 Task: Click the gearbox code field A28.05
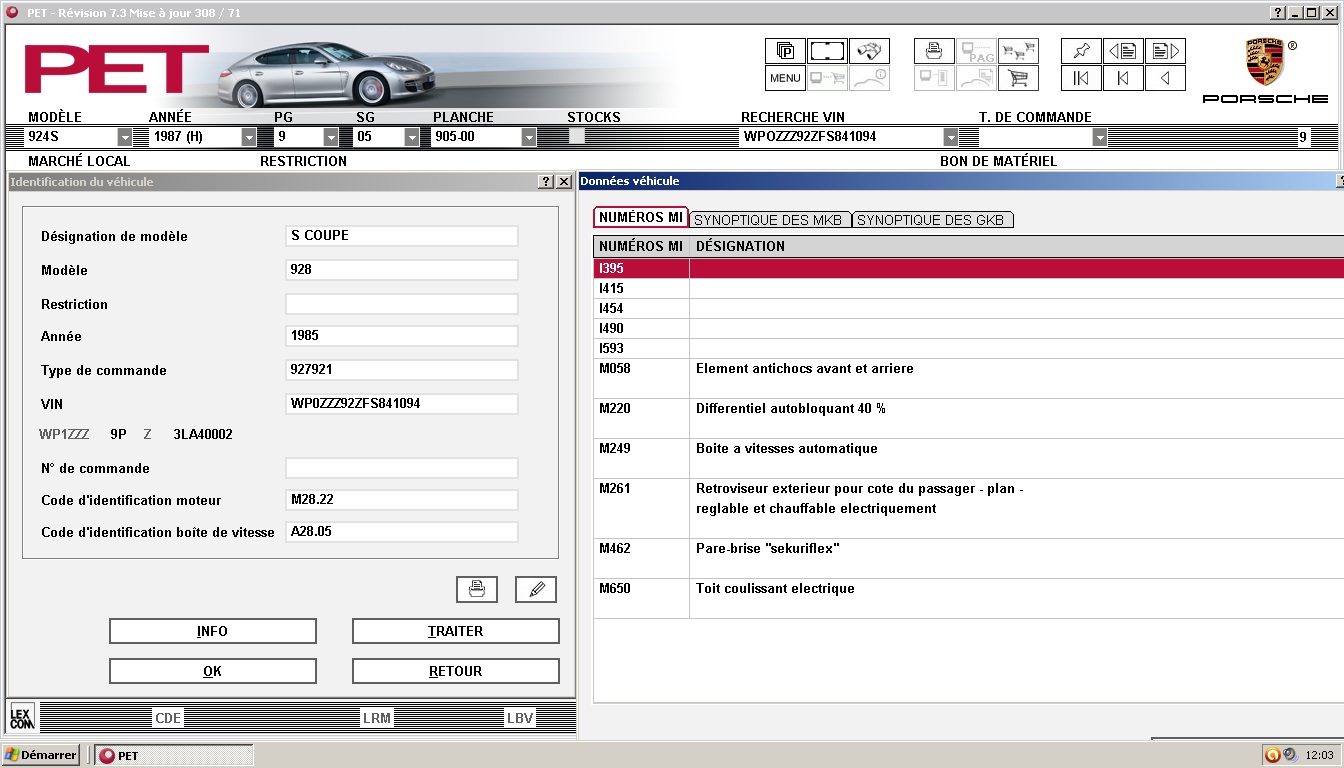pyautogui.click(x=402, y=532)
